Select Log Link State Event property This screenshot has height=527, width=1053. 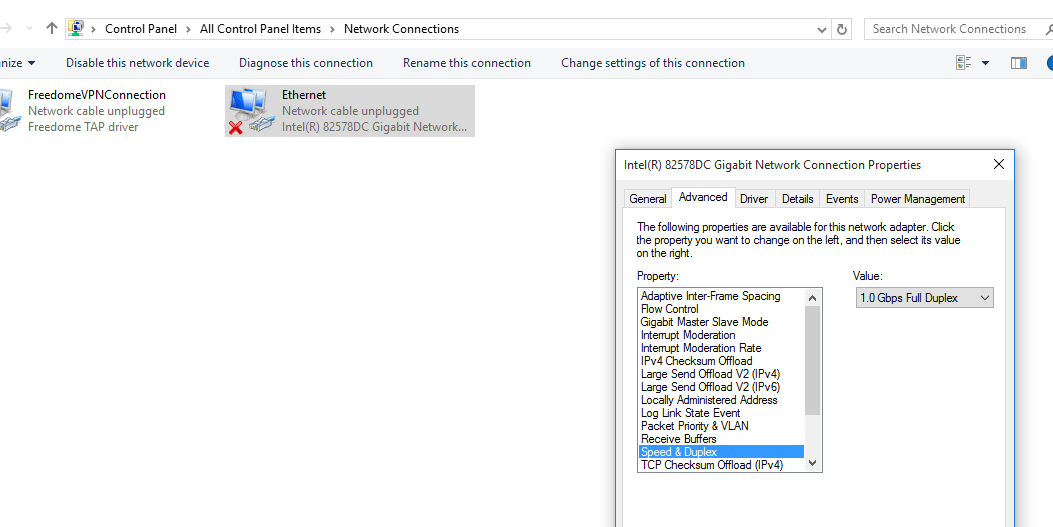[x=721, y=413]
